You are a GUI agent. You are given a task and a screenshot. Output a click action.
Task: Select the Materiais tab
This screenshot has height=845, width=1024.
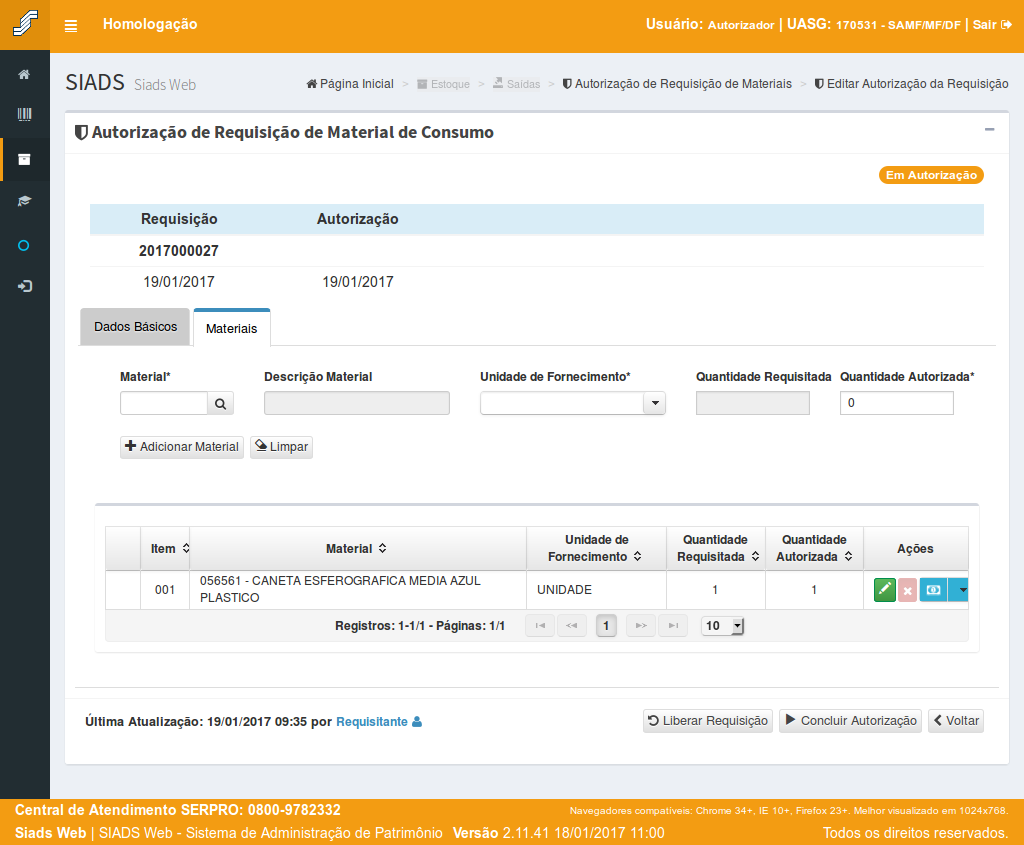click(232, 328)
